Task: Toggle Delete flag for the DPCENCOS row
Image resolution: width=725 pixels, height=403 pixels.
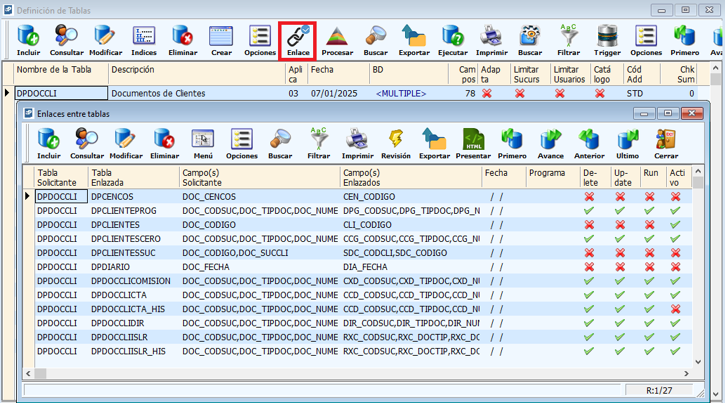Action: tap(589, 197)
